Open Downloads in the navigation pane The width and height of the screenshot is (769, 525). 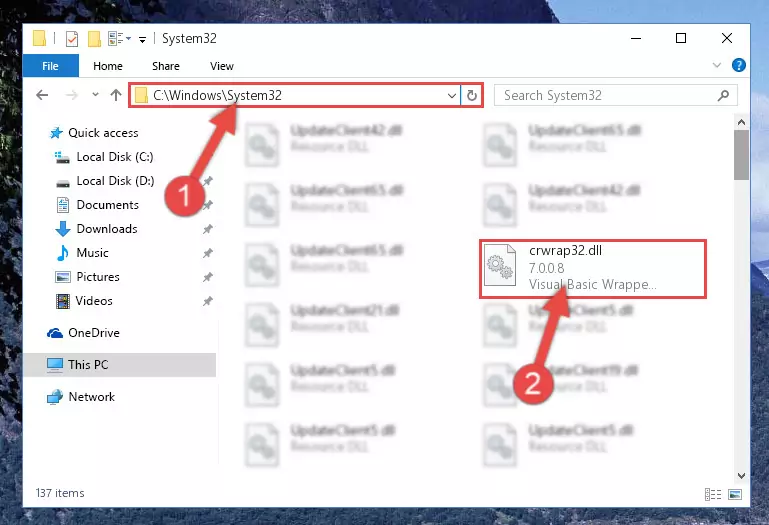pos(107,229)
